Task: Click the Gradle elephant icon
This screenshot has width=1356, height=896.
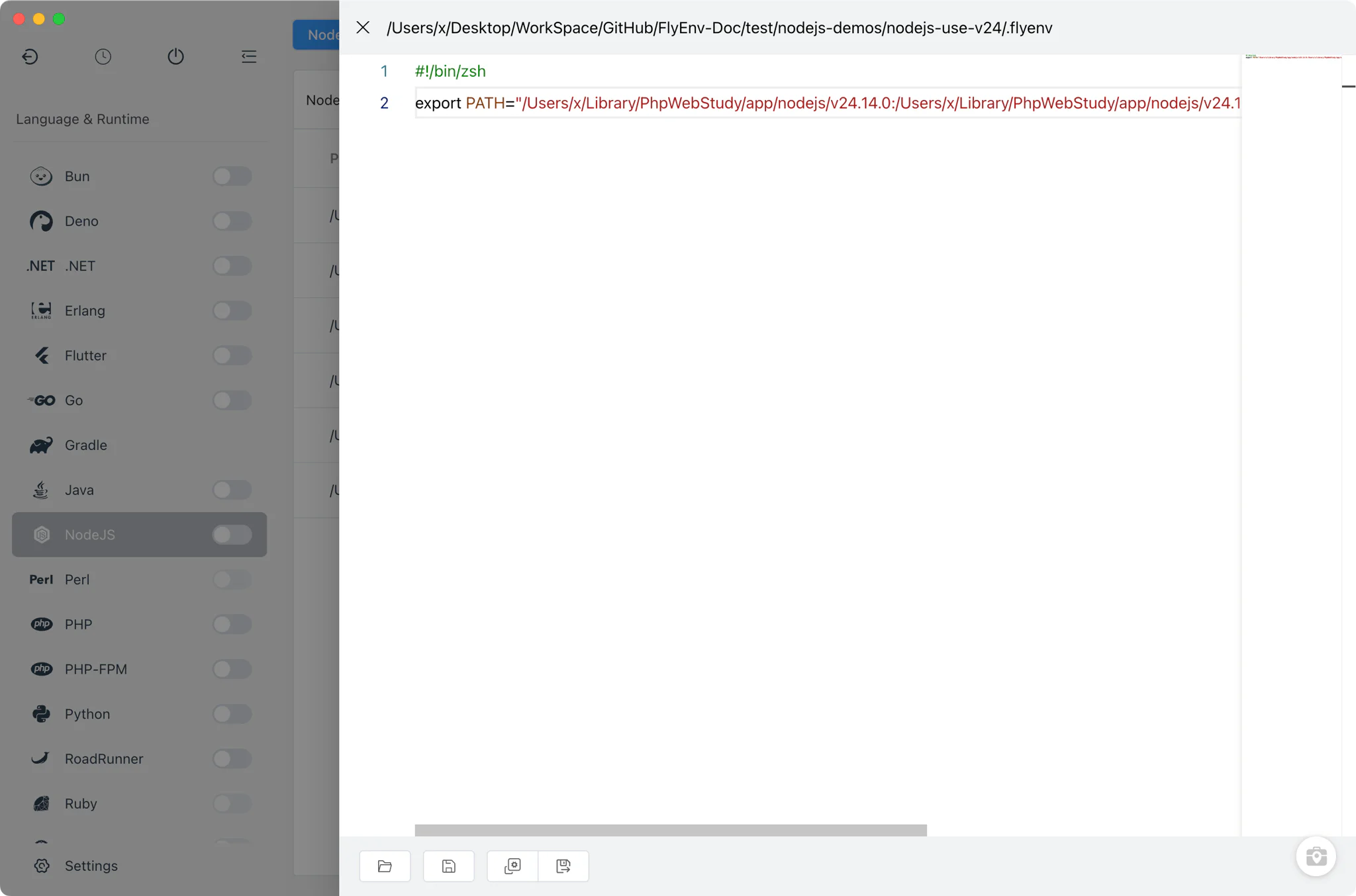Action: coord(41,445)
